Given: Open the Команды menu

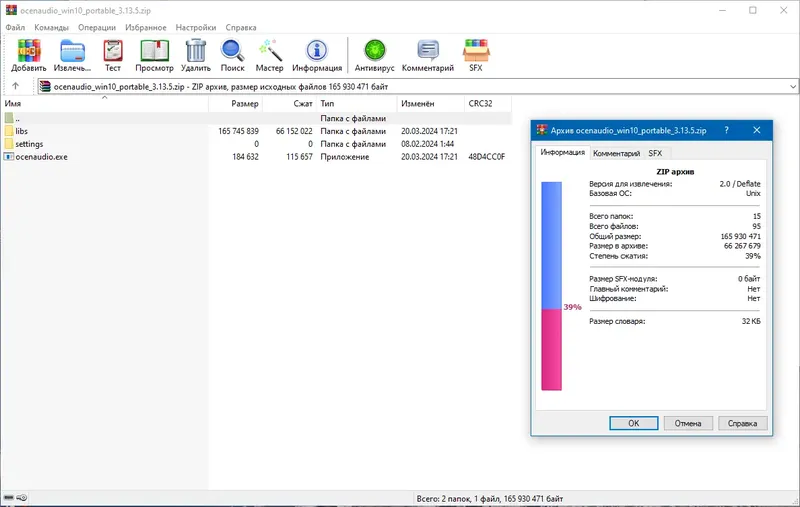Looking at the screenshot, I should click(52, 28).
